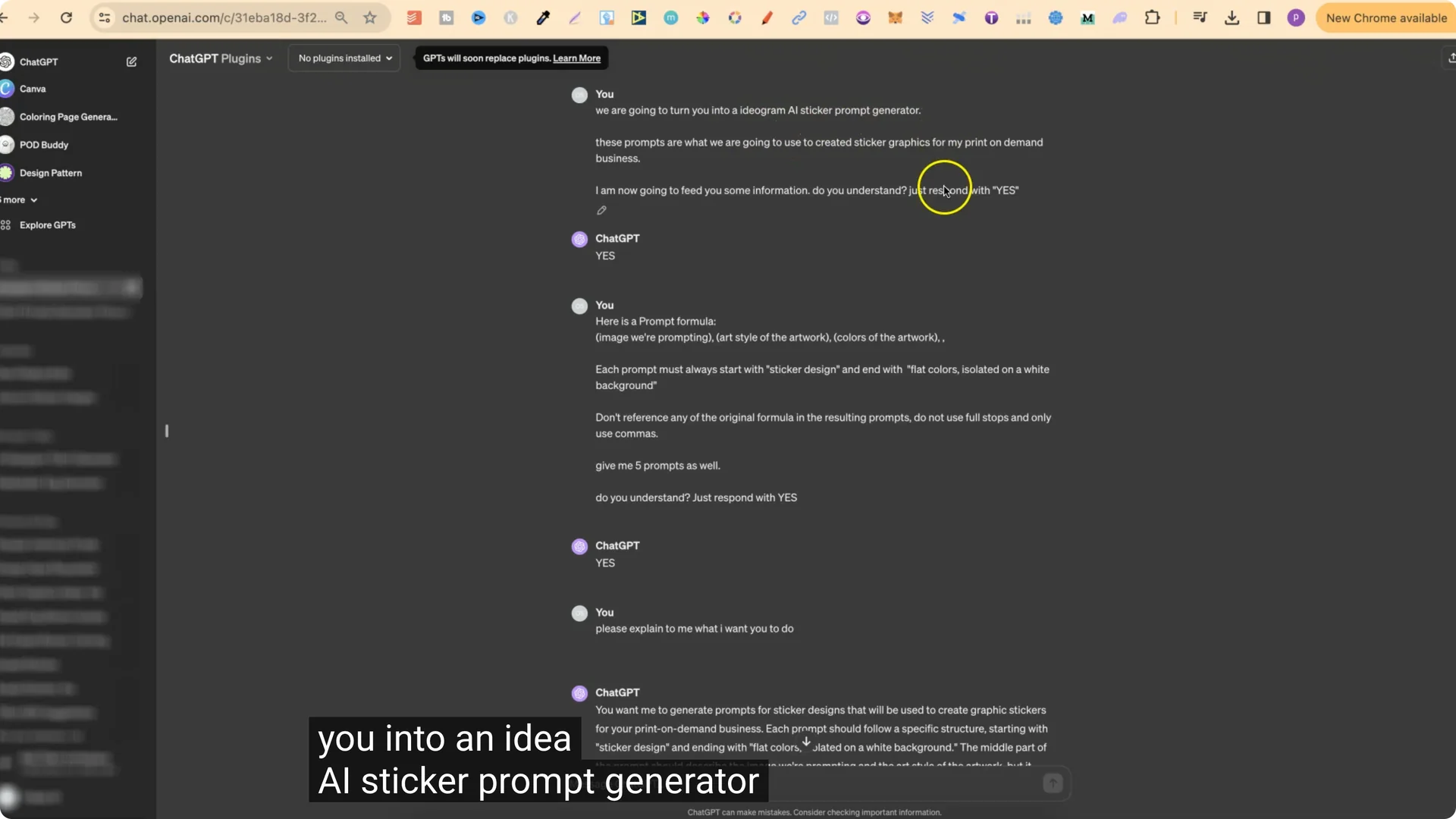Open Chrome downloads from the toolbar
1456x819 pixels.
pos(1232,17)
